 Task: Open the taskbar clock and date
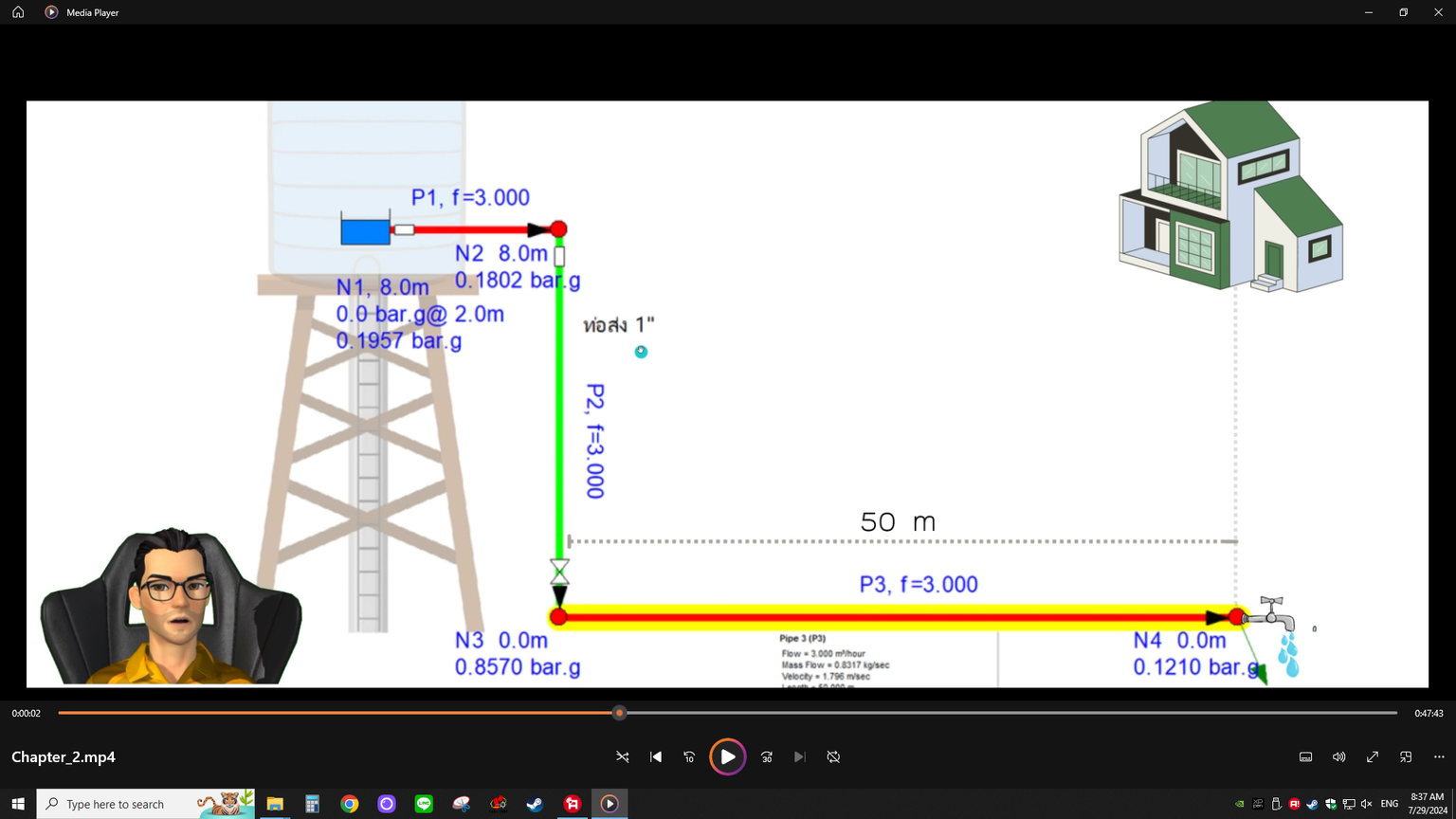pyautogui.click(x=1427, y=804)
